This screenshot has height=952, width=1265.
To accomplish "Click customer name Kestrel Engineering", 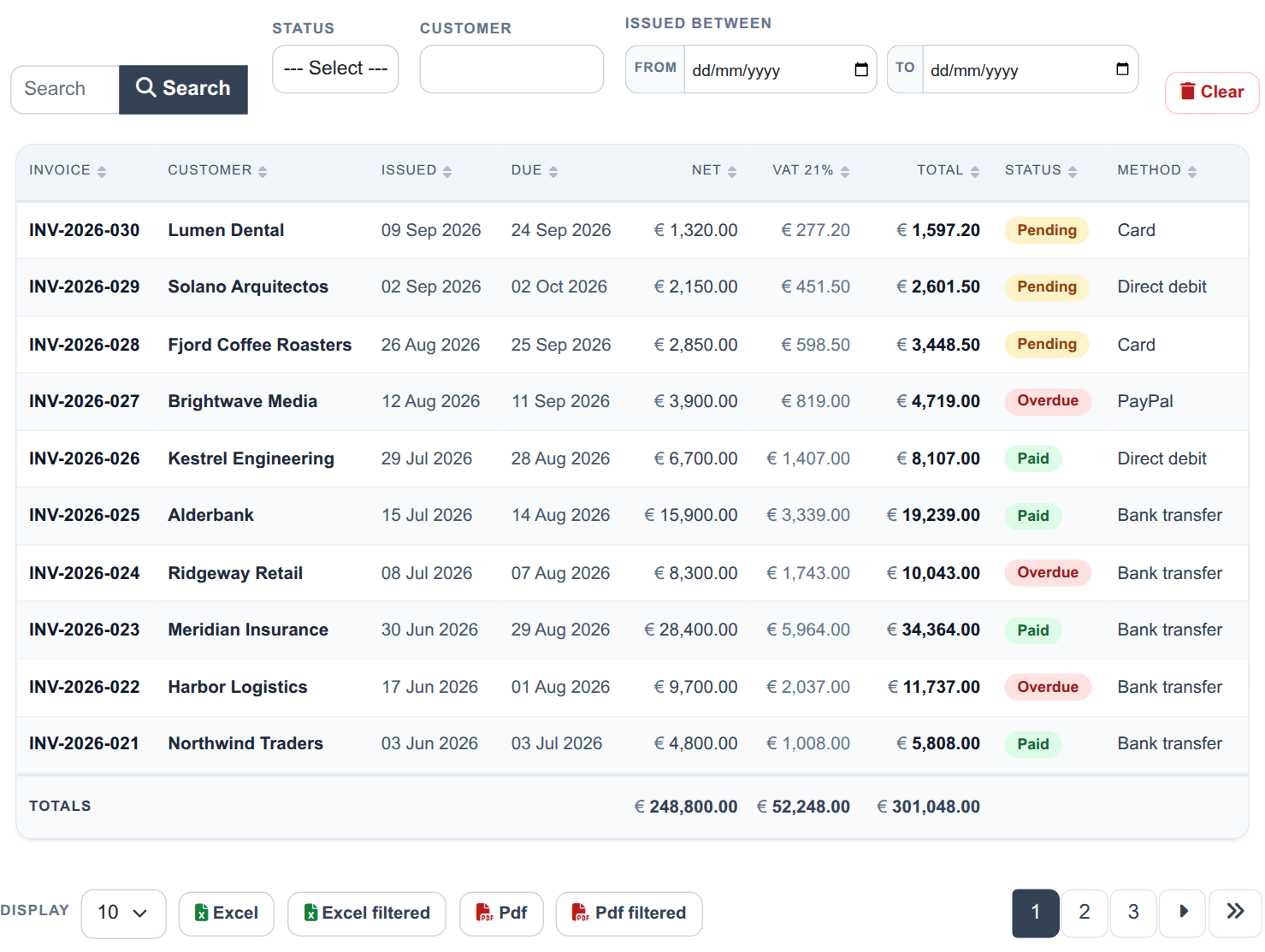I will pyautogui.click(x=251, y=458).
